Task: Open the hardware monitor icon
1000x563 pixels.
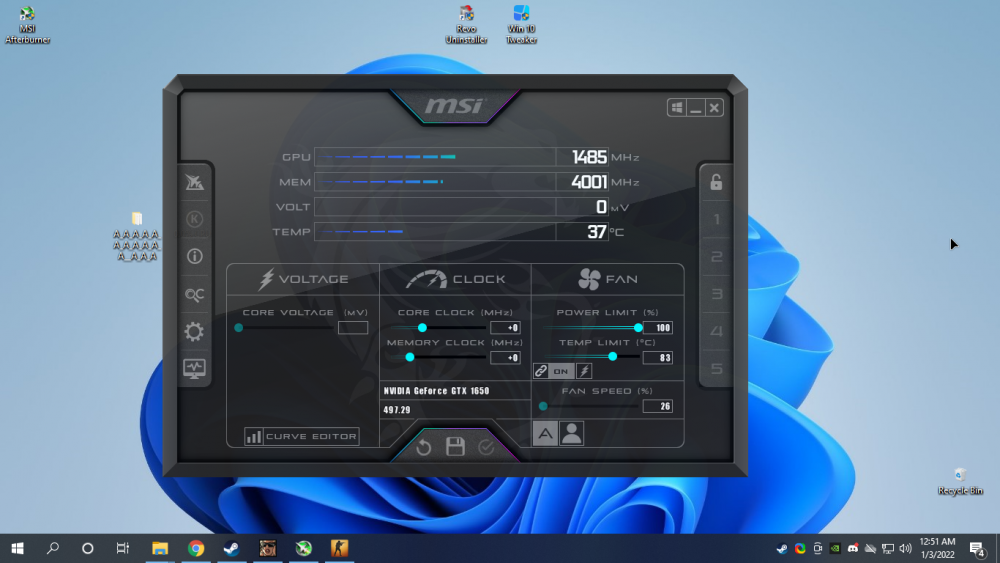Action: [x=195, y=369]
